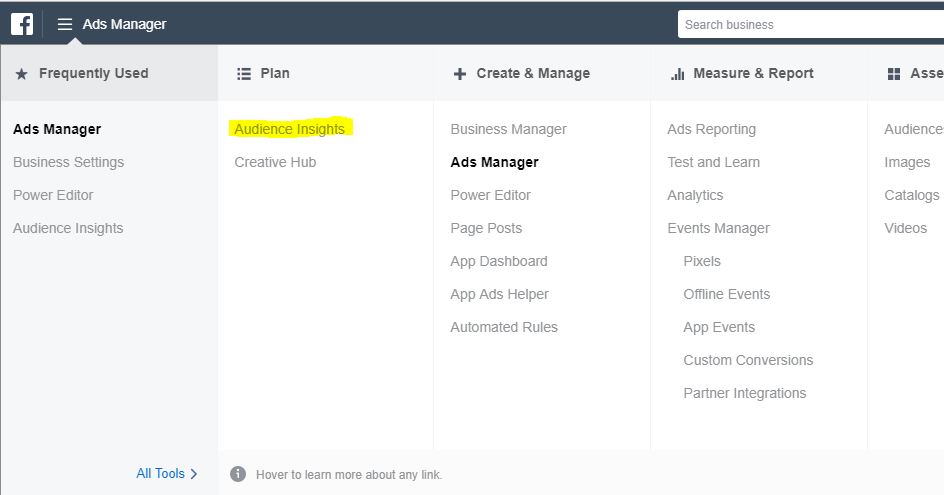
Task: Open App Dashboard
Action: pos(499,261)
